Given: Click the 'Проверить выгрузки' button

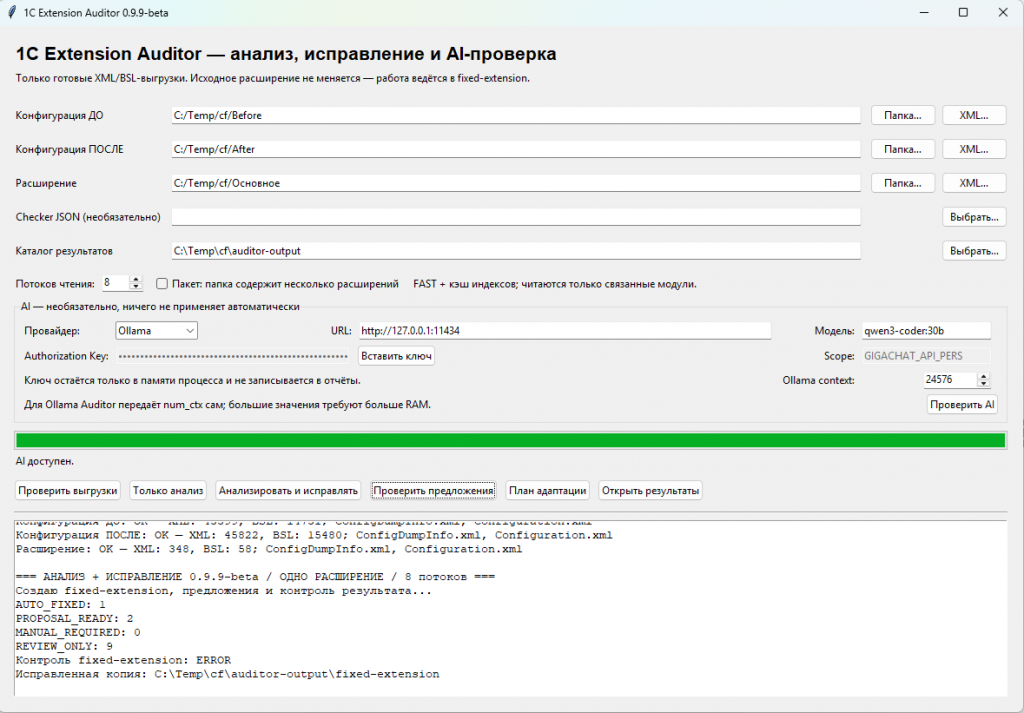Looking at the screenshot, I should [68, 490].
